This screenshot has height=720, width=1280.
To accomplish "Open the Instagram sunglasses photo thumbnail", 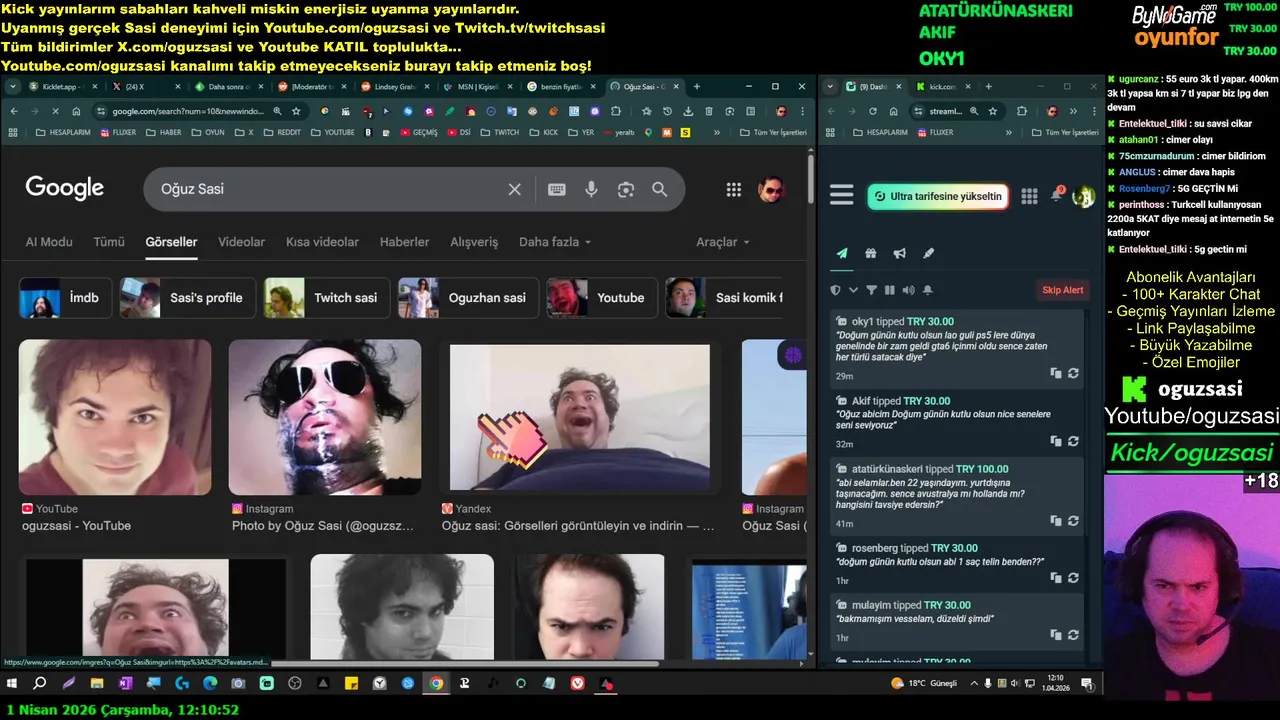I will tap(325, 417).
